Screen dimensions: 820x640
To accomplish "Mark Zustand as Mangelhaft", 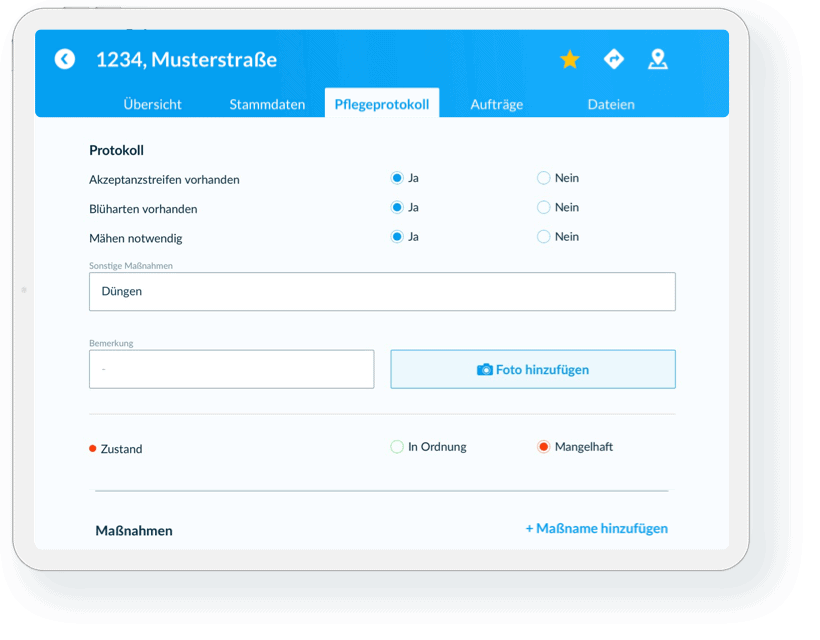I will 543,447.
